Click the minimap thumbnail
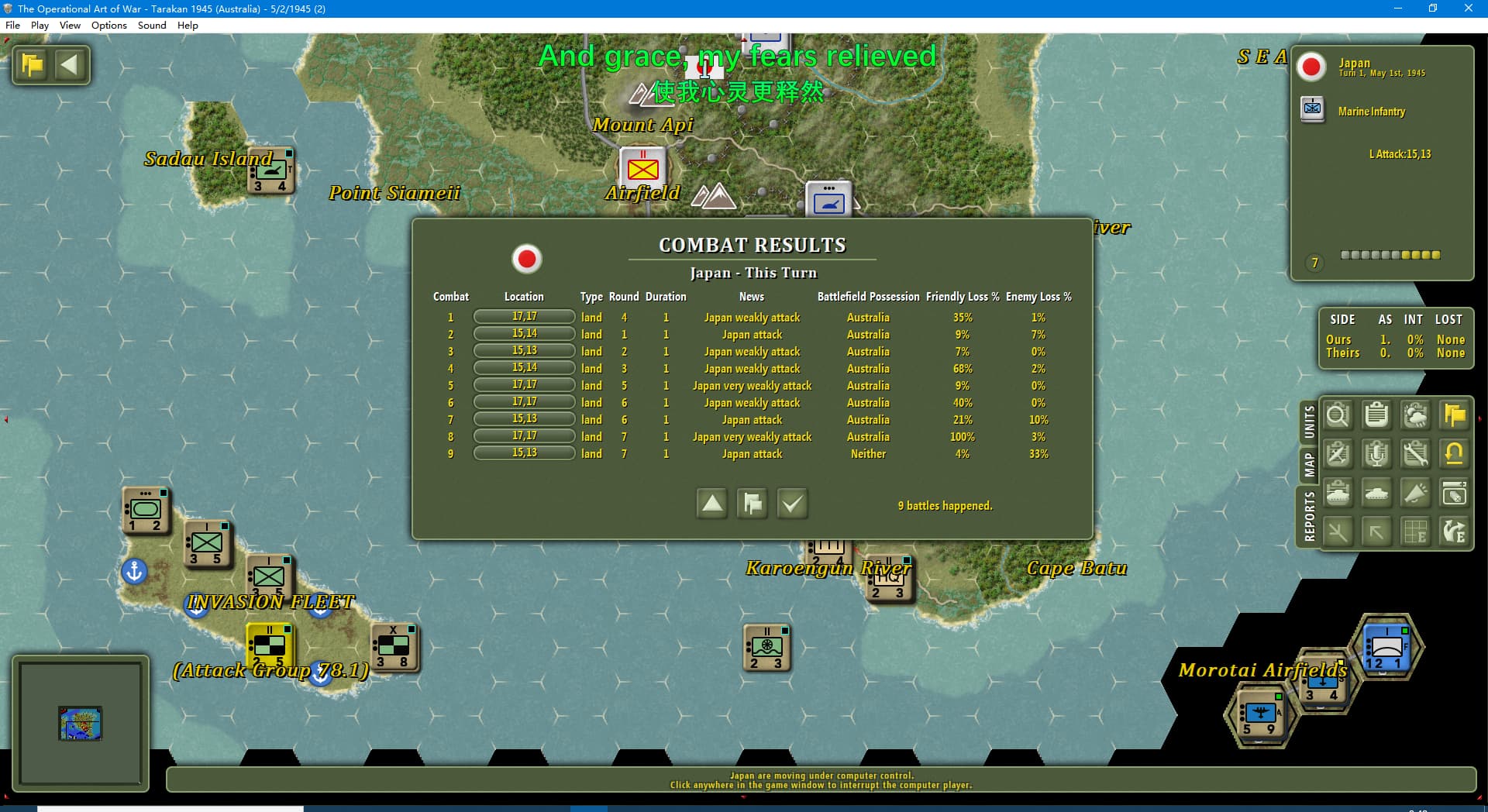 point(81,723)
